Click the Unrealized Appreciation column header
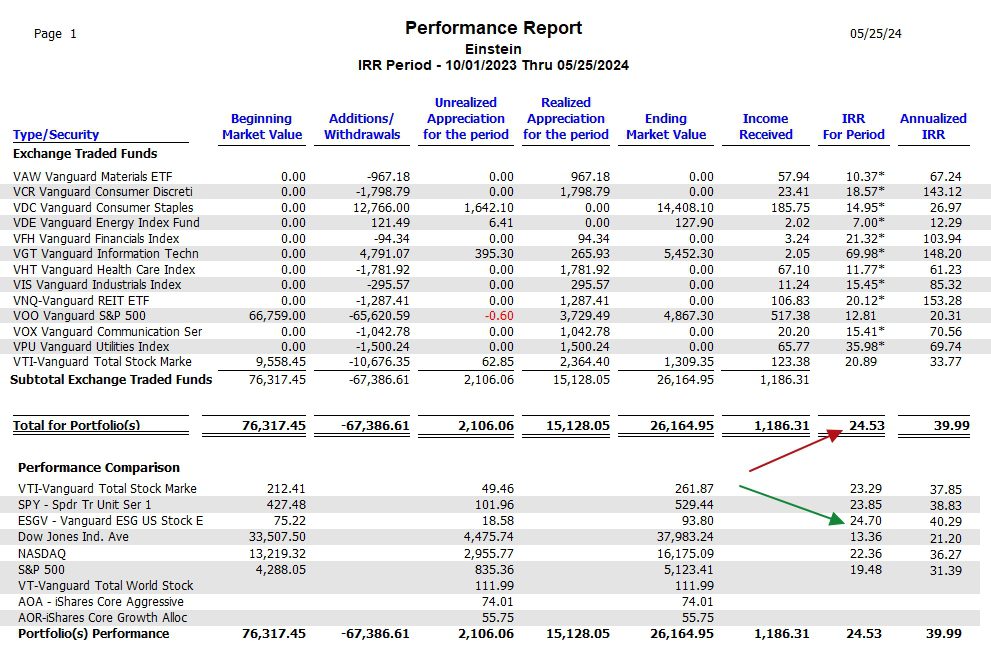Viewport: 991px width, 653px height. tap(466, 118)
